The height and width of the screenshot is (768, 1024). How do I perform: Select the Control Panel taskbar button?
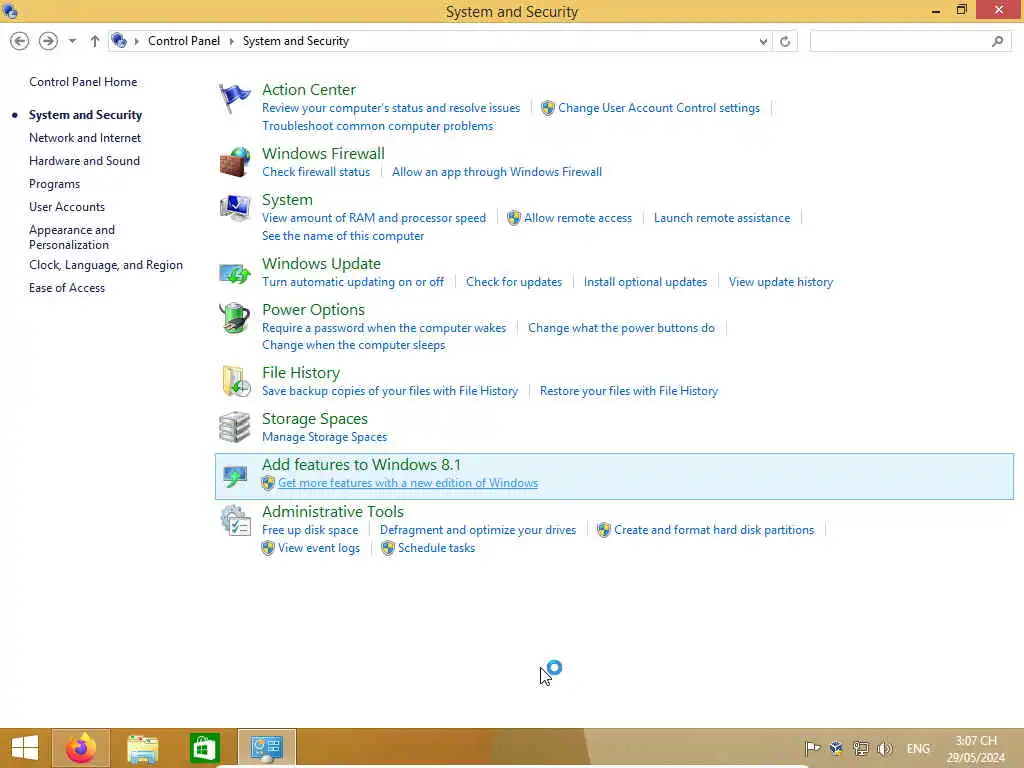click(266, 748)
